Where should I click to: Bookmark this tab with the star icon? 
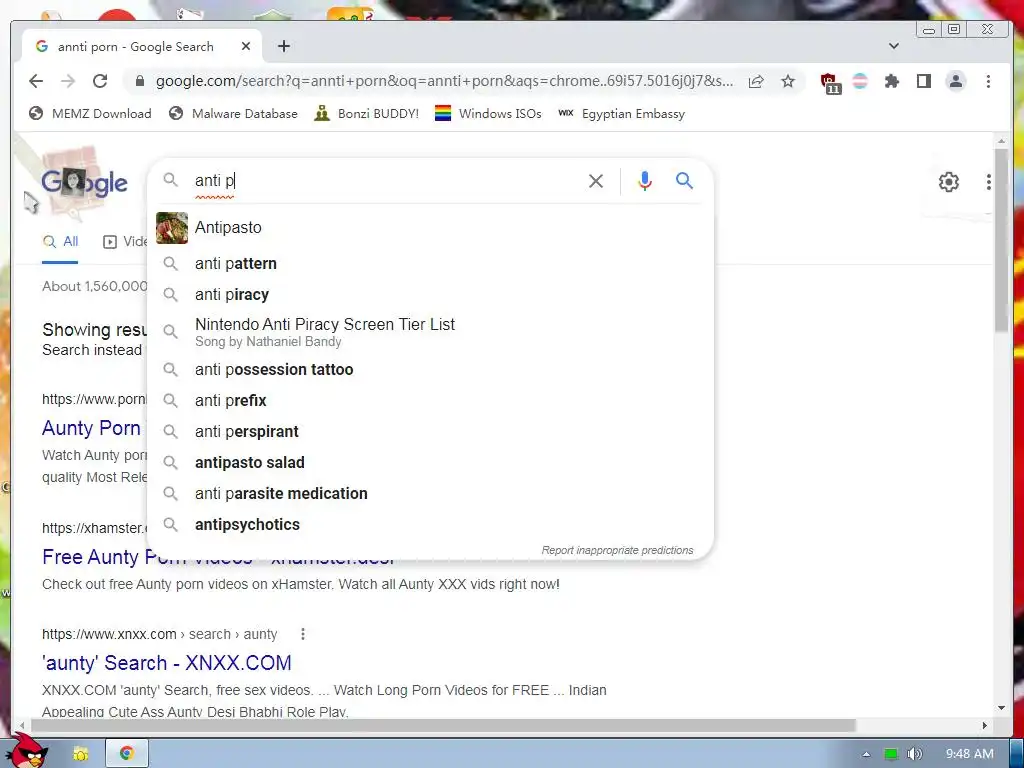tap(788, 81)
